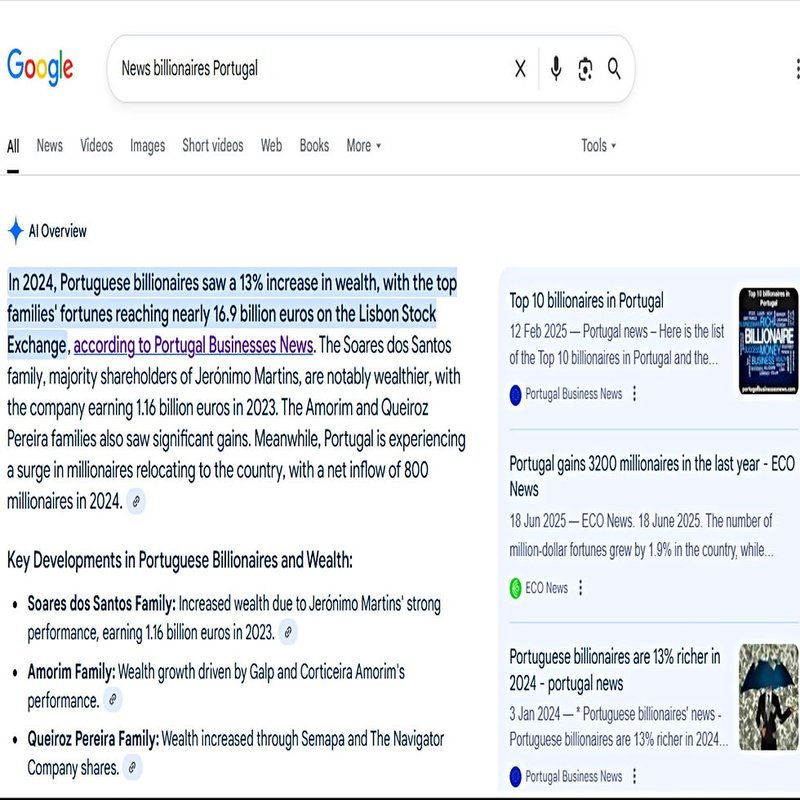The image size is (800, 800).
Task: Click the ECO News green favicon
Action: [x=515, y=588]
